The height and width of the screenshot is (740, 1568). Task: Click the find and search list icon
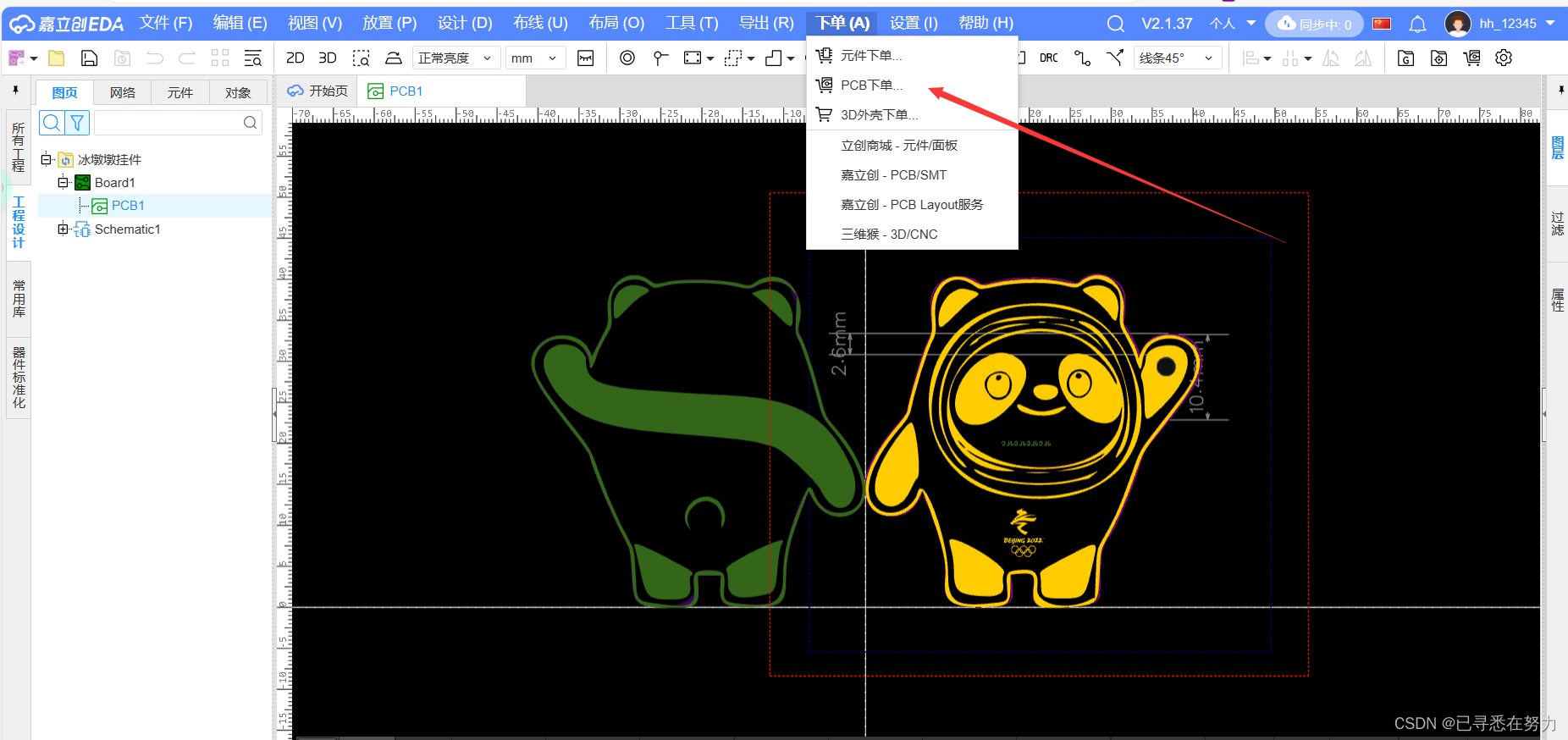coord(252,58)
